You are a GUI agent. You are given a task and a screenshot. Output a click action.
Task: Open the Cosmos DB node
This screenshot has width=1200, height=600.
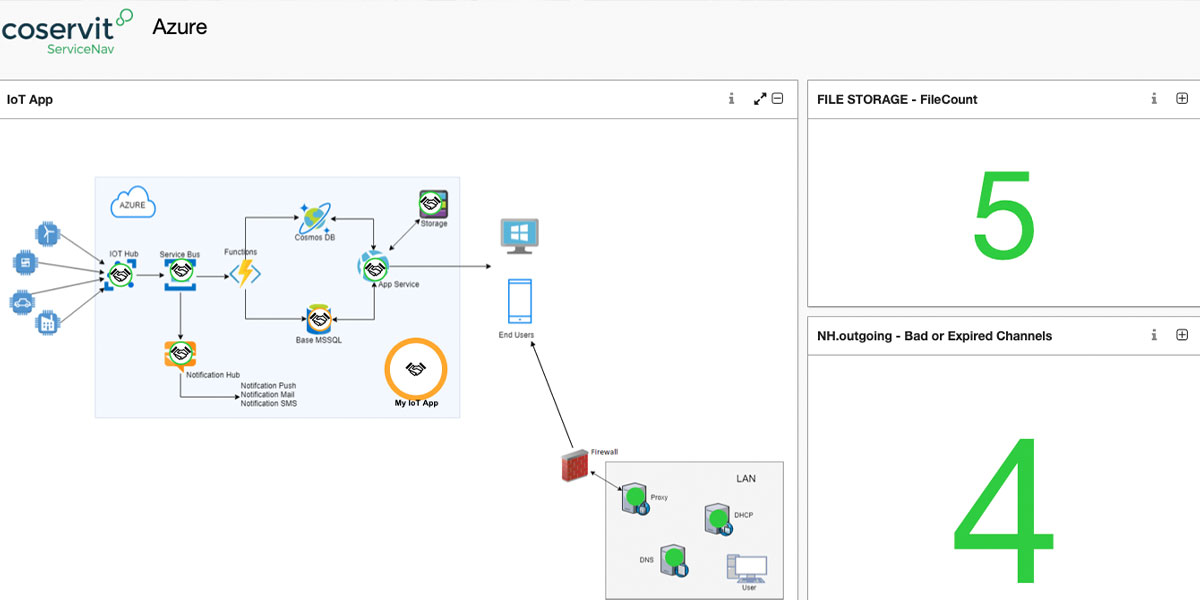[x=315, y=217]
